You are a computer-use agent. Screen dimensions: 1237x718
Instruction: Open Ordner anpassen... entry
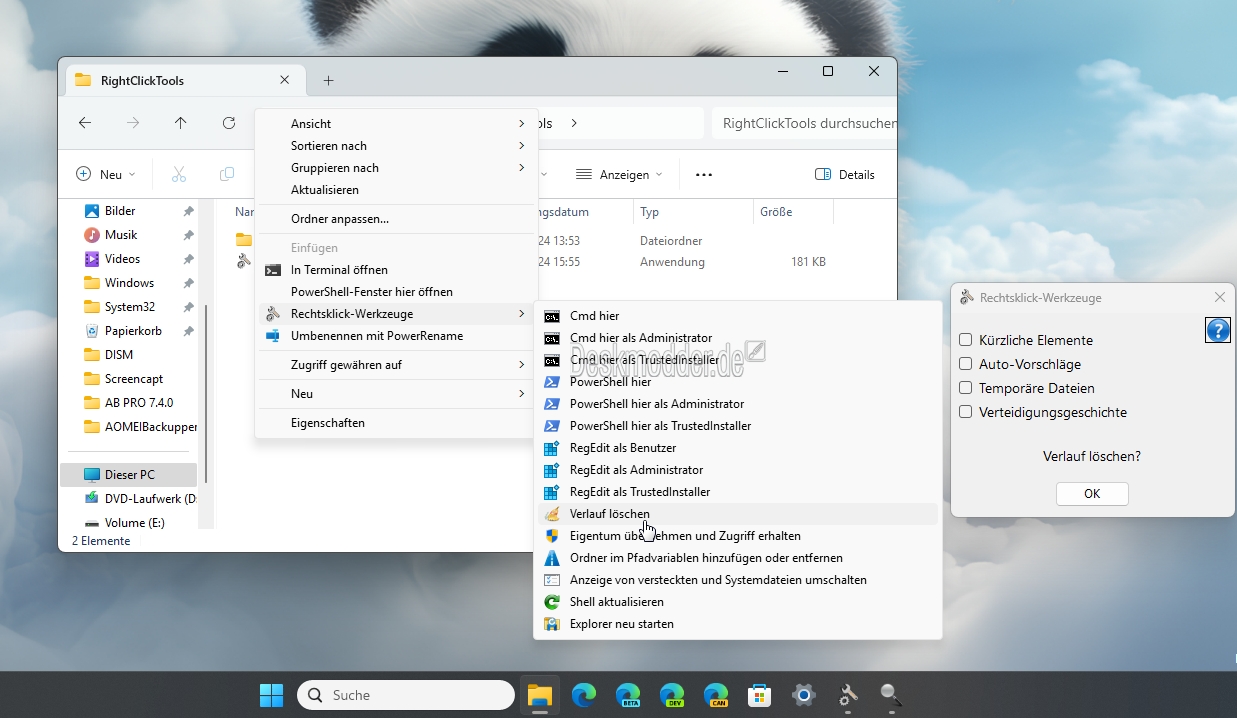tap(397, 219)
